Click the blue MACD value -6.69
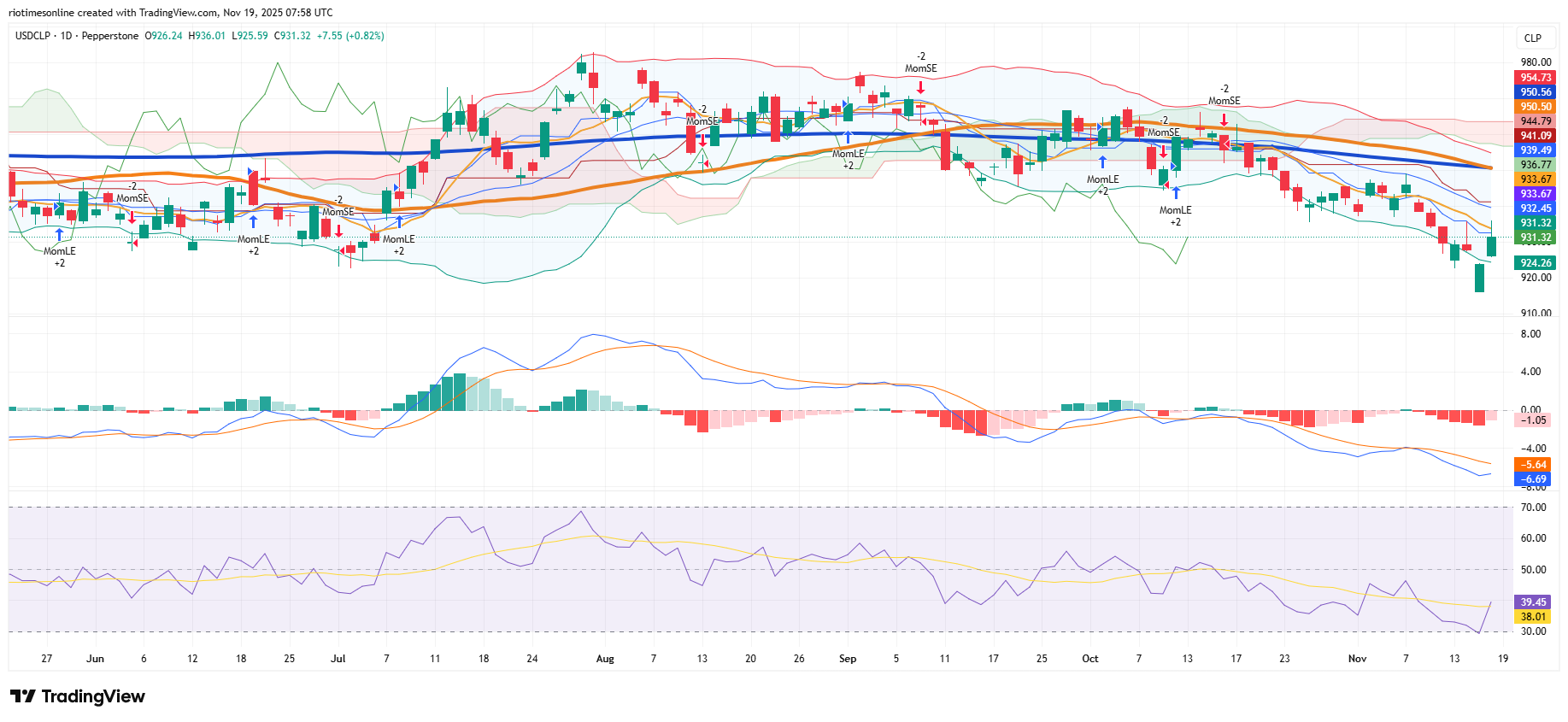 (1533, 479)
